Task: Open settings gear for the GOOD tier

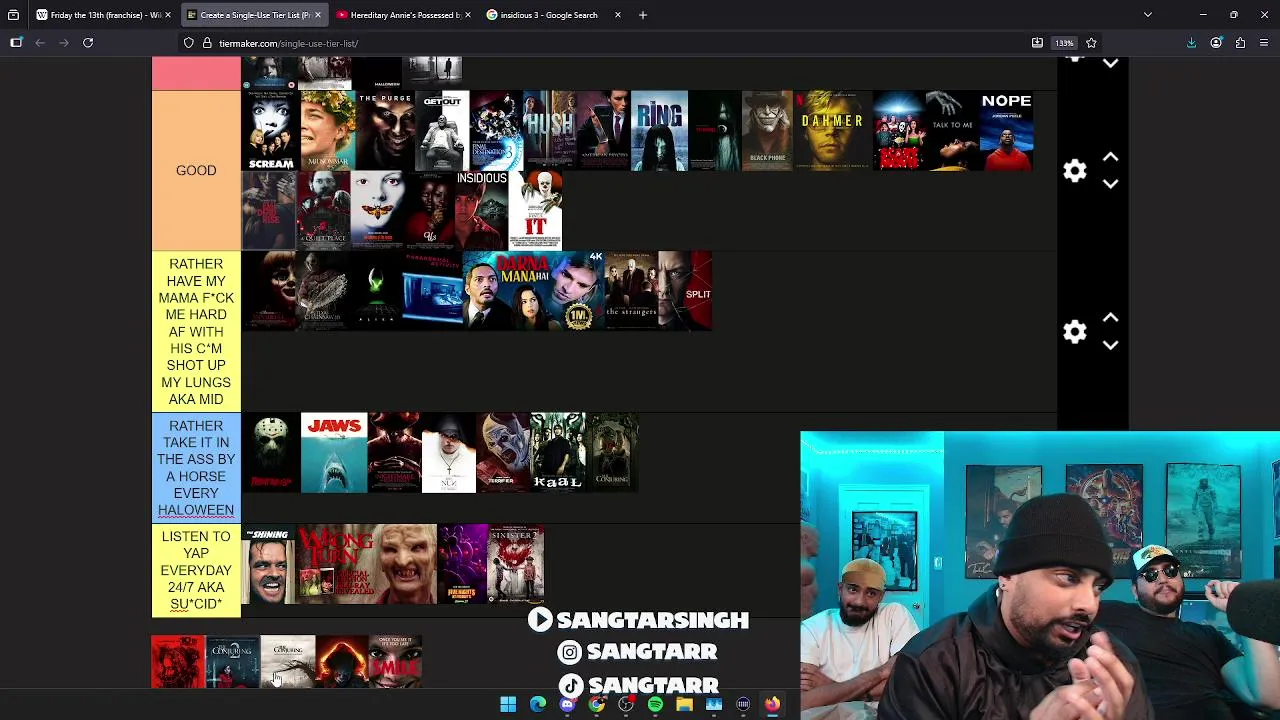Action: (x=1075, y=171)
